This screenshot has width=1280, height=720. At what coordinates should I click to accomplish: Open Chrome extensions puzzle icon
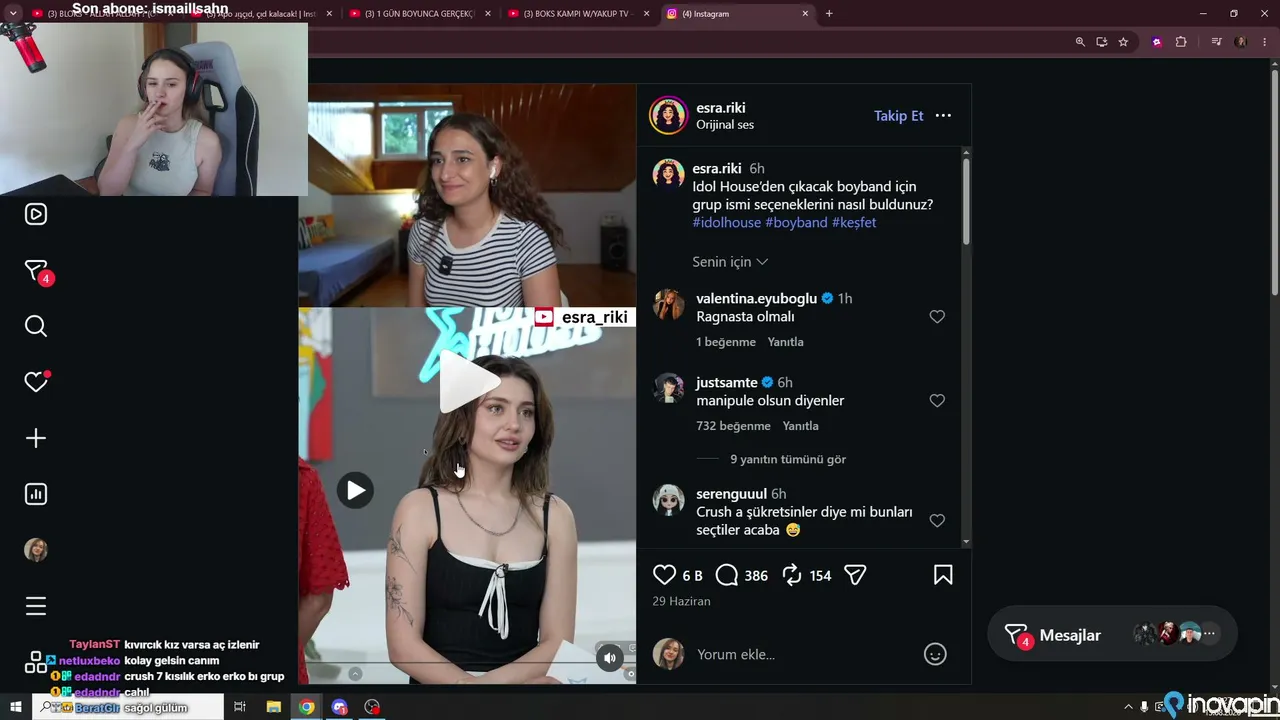pos(1181,42)
